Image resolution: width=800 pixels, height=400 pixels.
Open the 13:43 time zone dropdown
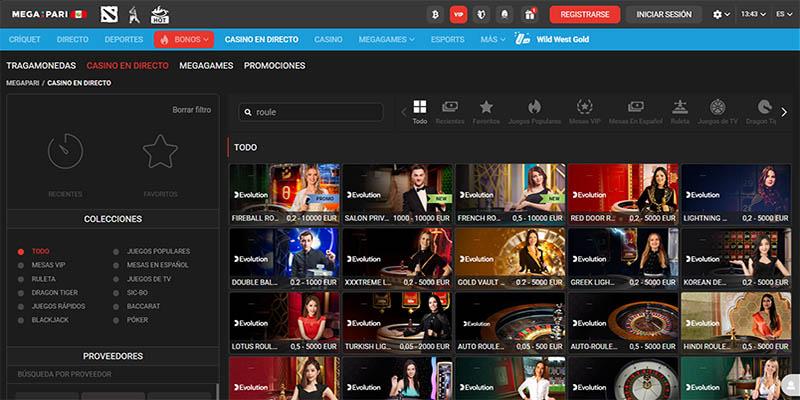tap(753, 14)
